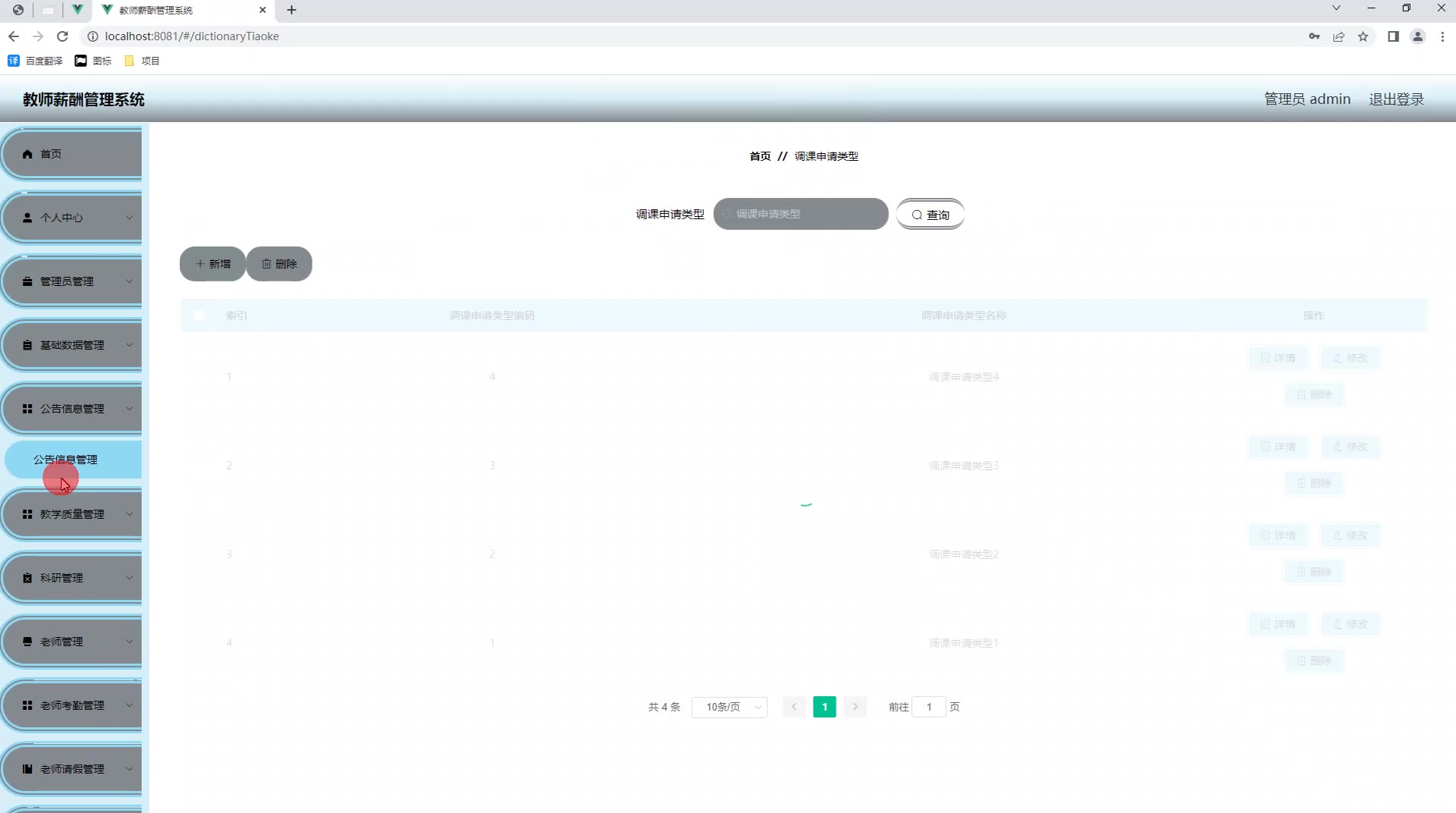This screenshot has height=813, width=1456.
Task: Open the browser share icon
Action: (x=1338, y=36)
